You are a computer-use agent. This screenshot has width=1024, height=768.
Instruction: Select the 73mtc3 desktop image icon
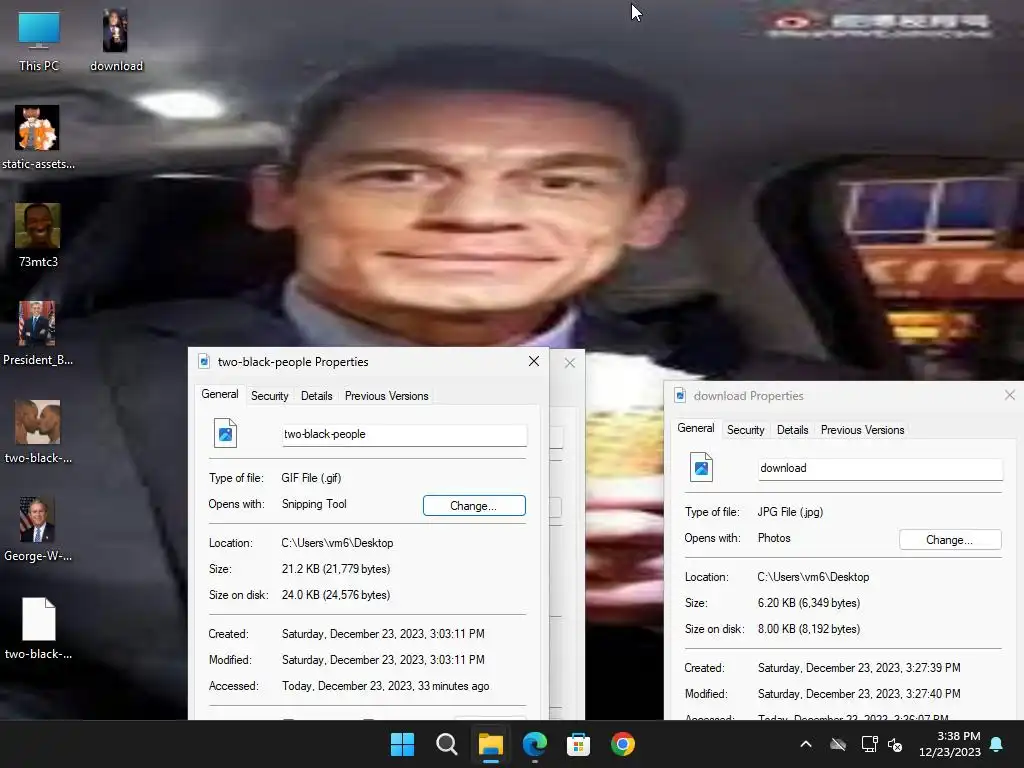38,236
